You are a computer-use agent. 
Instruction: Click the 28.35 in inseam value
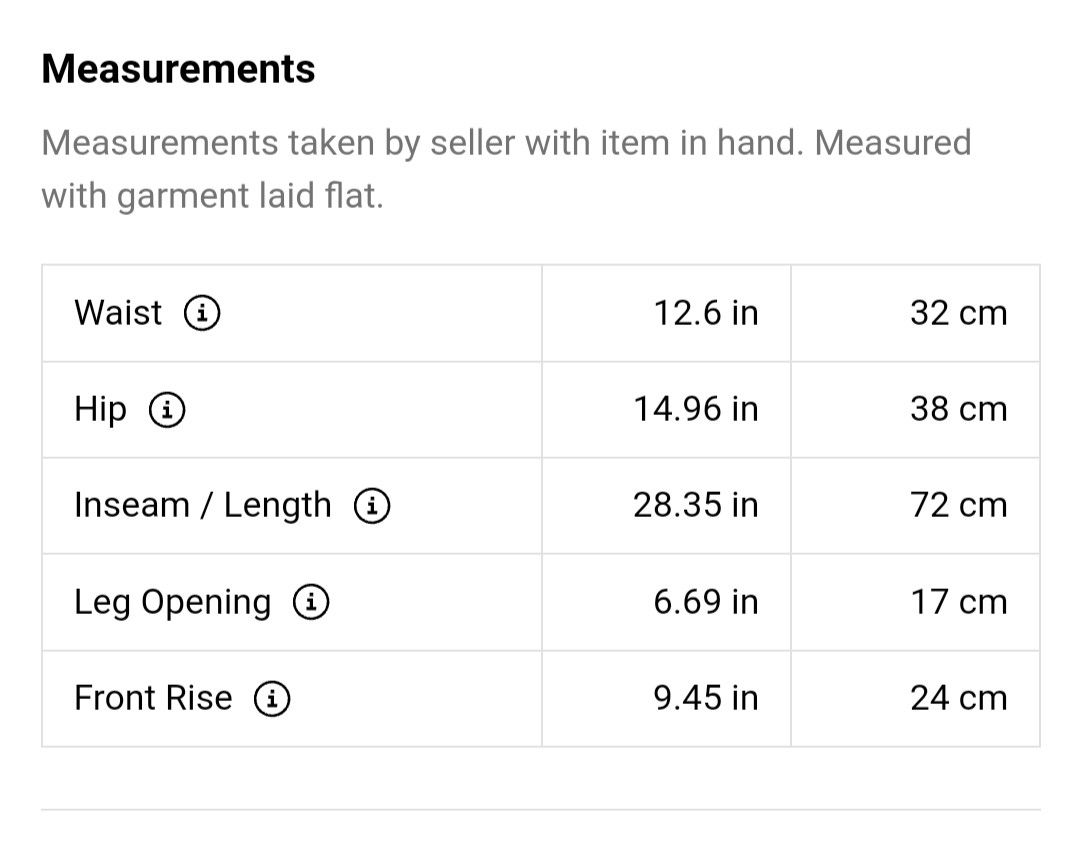coord(696,505)
